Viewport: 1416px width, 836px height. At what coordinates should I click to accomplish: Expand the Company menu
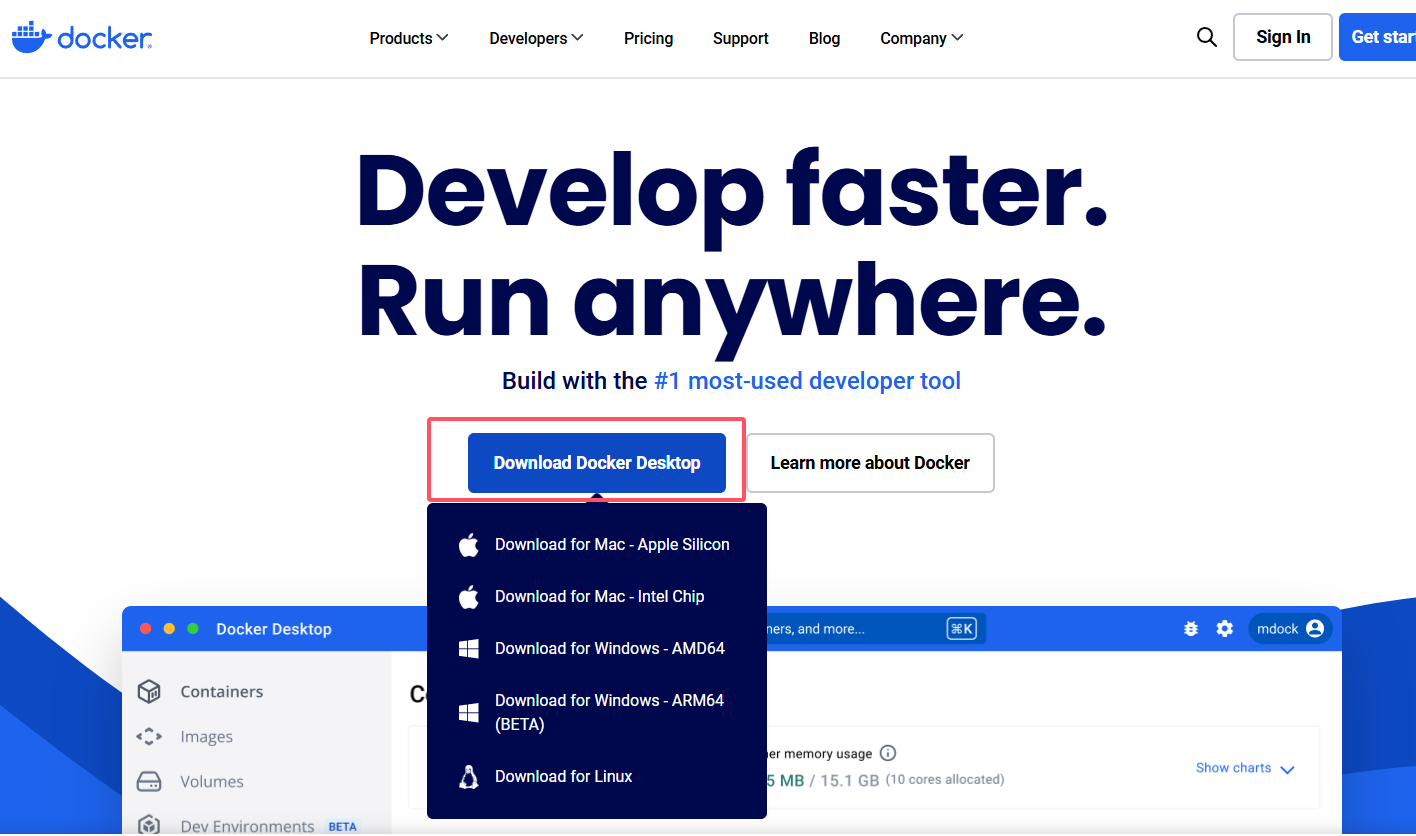(x=922, y=38)
